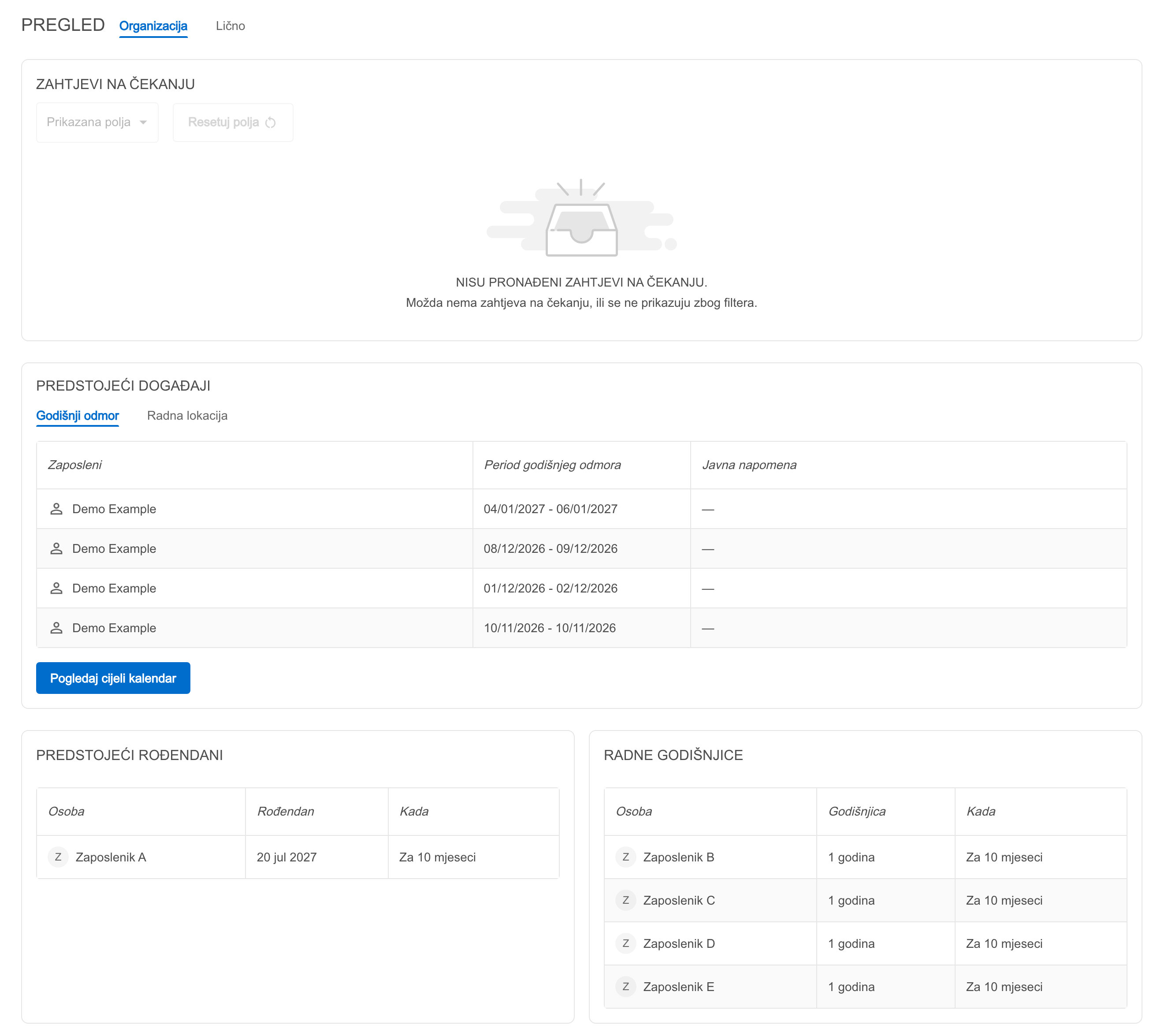Click Za 10 mjeseci in Zaposlenik E row

click(1004, 987)
